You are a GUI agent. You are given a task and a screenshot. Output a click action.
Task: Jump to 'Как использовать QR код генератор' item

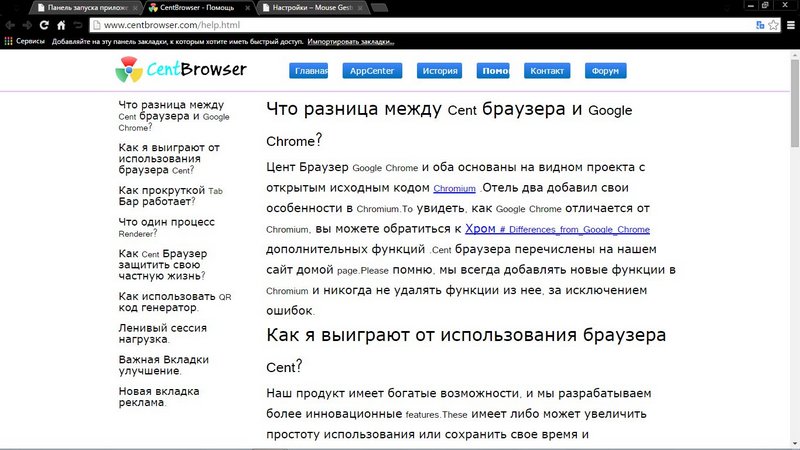tap(174, 302)
